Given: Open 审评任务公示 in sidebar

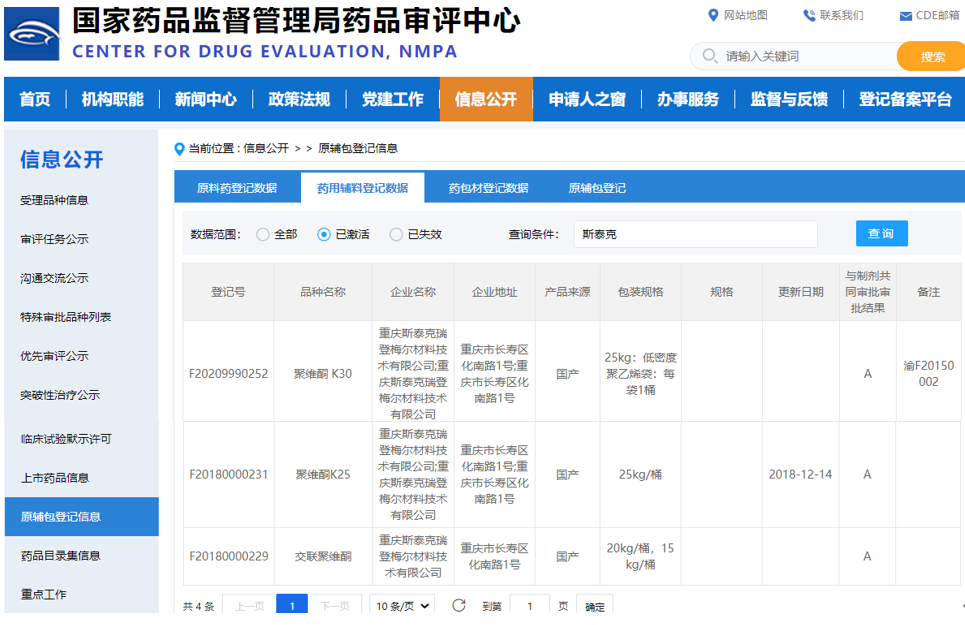Looking at the screenshot, I should pos(54,239).
